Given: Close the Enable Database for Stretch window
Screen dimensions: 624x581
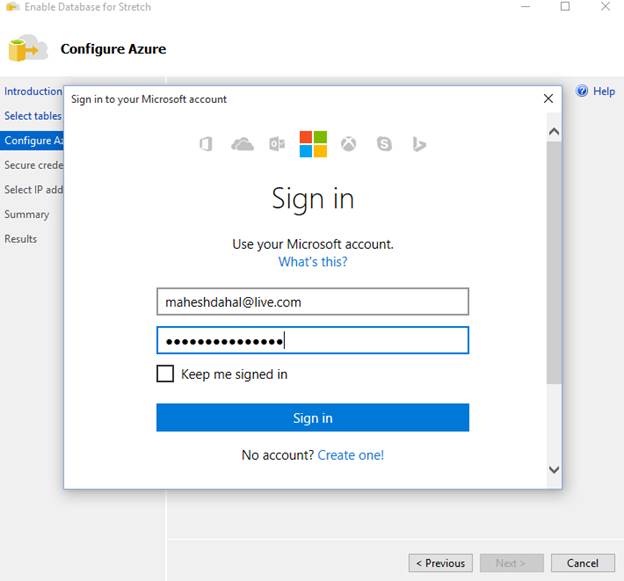Looking at the screenshot, I should pos(605,7).
